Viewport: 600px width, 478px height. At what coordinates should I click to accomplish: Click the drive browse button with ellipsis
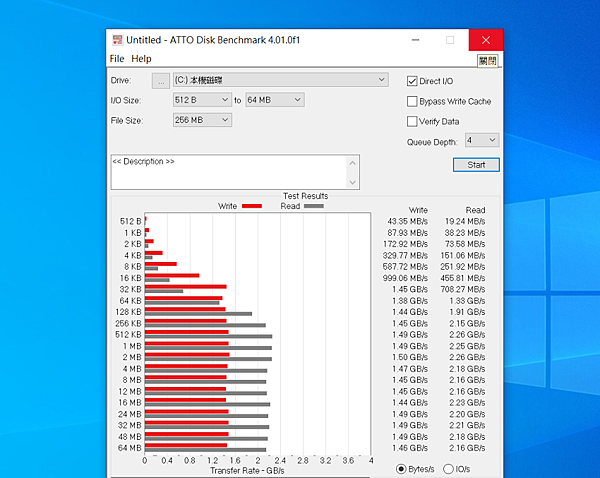[x=161, y=81]
